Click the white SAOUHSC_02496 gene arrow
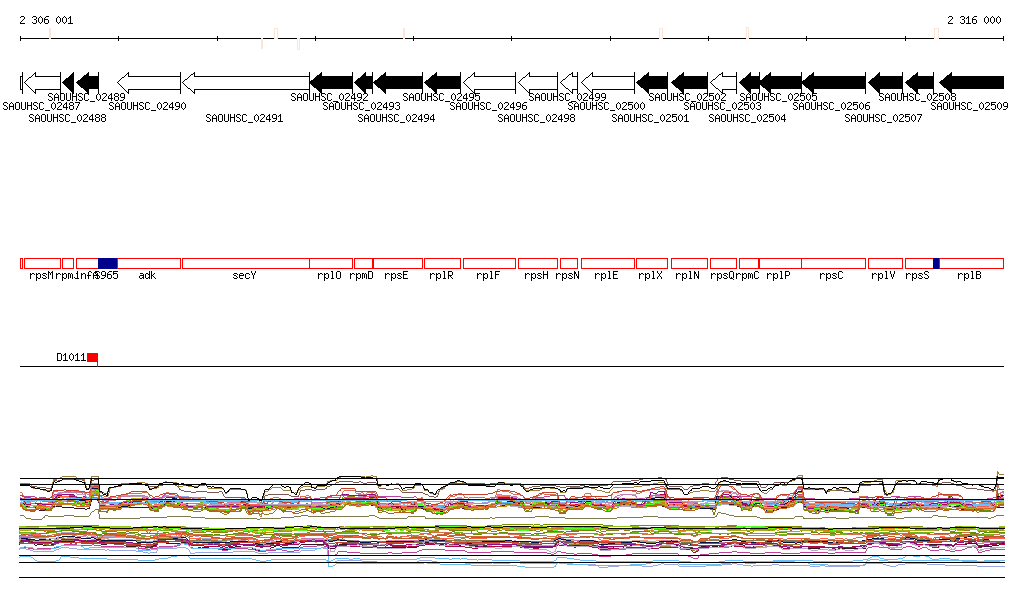Viewport: 1024px width, 611px height. point(489,82)
